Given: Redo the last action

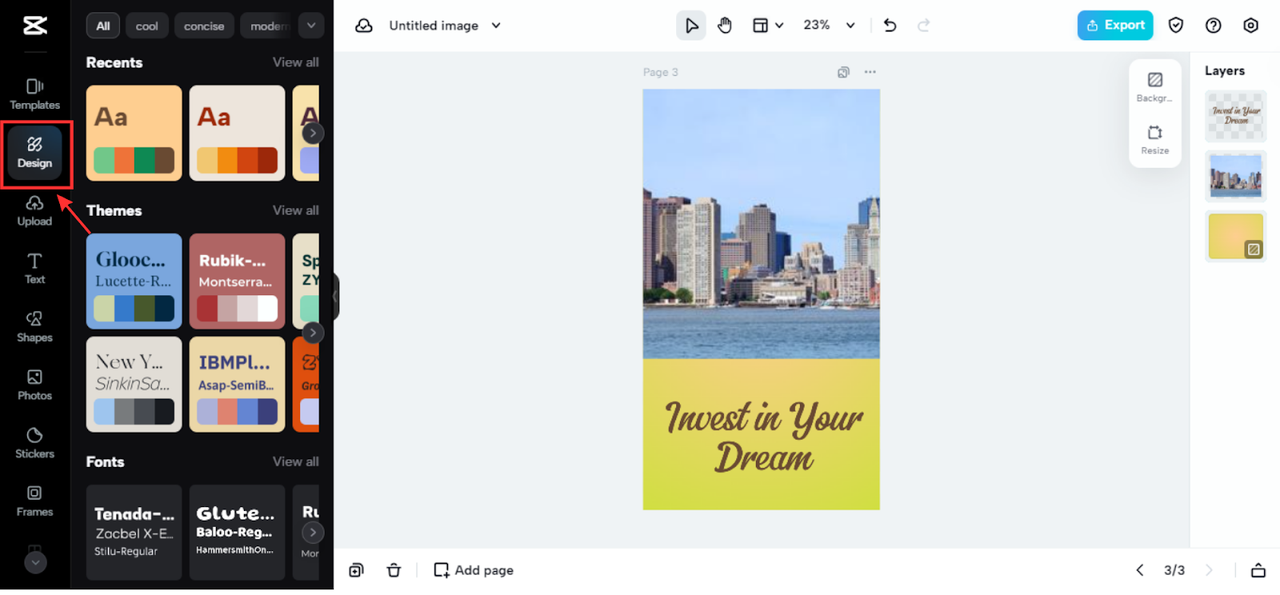Looking at the screenshot, I should pyautogui.click(x=924, y=26).
